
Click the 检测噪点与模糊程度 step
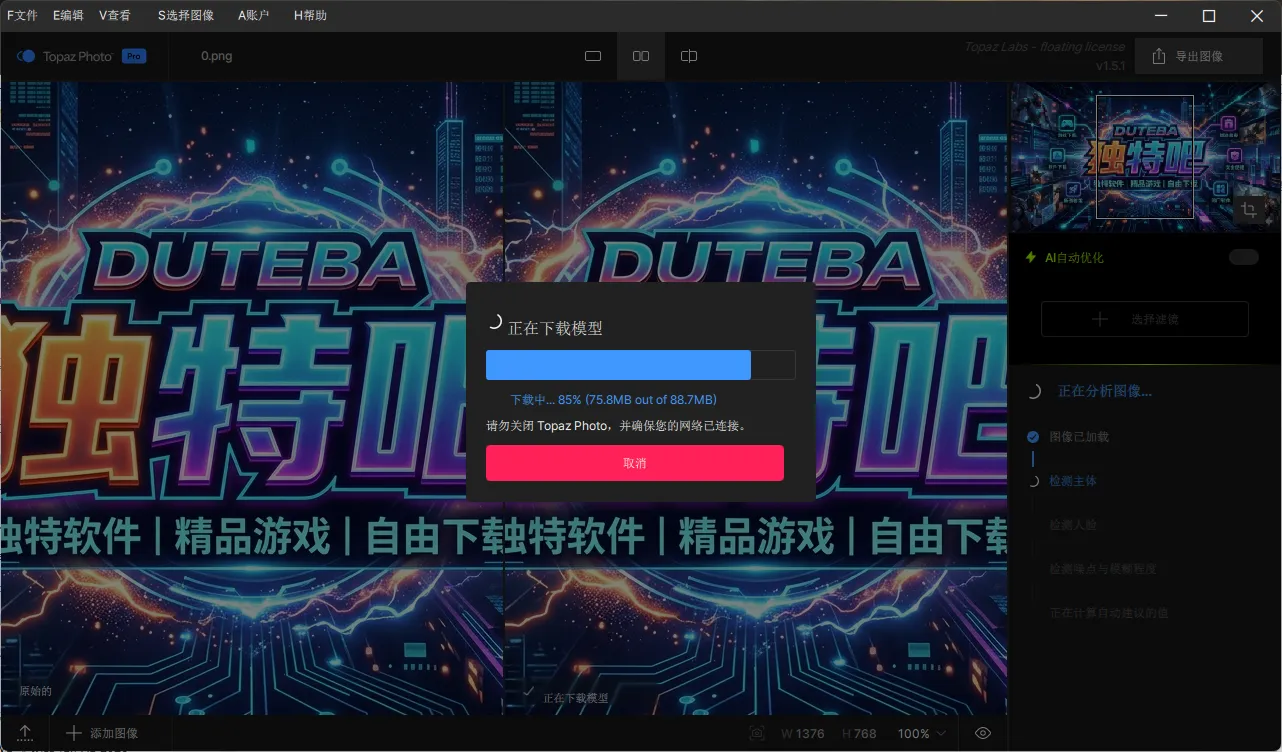[1103, 569]
